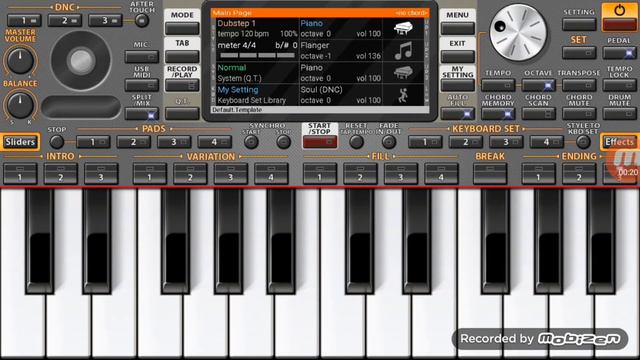
Task: Toggle Chord Scan button
Action: (x=538, y=114)
